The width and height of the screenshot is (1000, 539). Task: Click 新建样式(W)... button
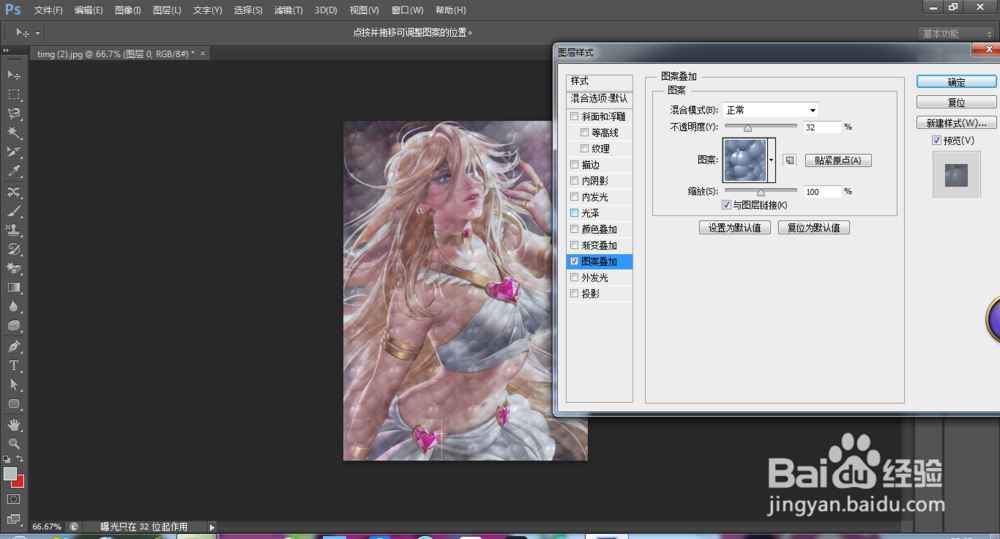(x=956, y=122)
